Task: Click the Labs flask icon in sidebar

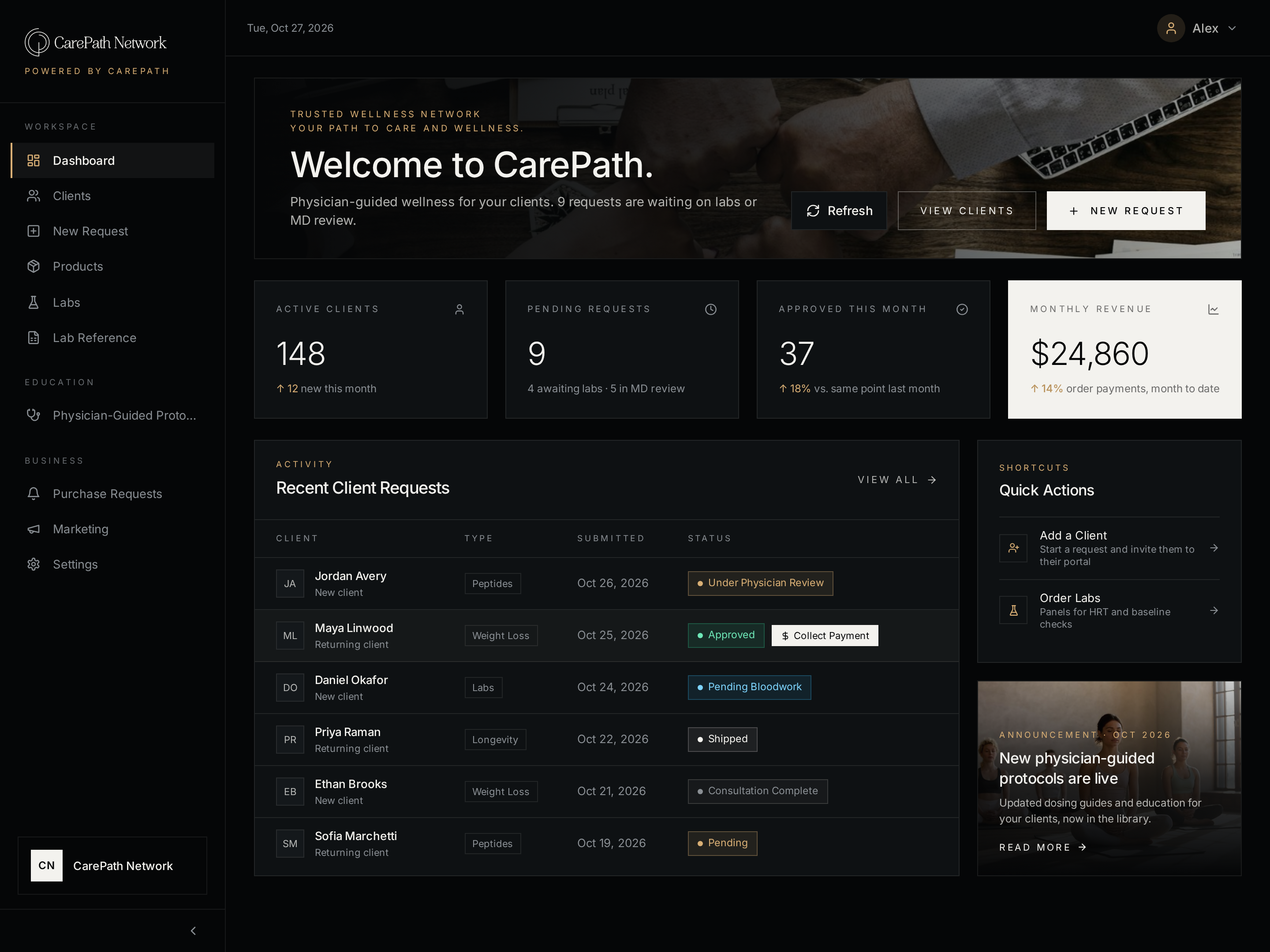Action: (x=34, y=302)
